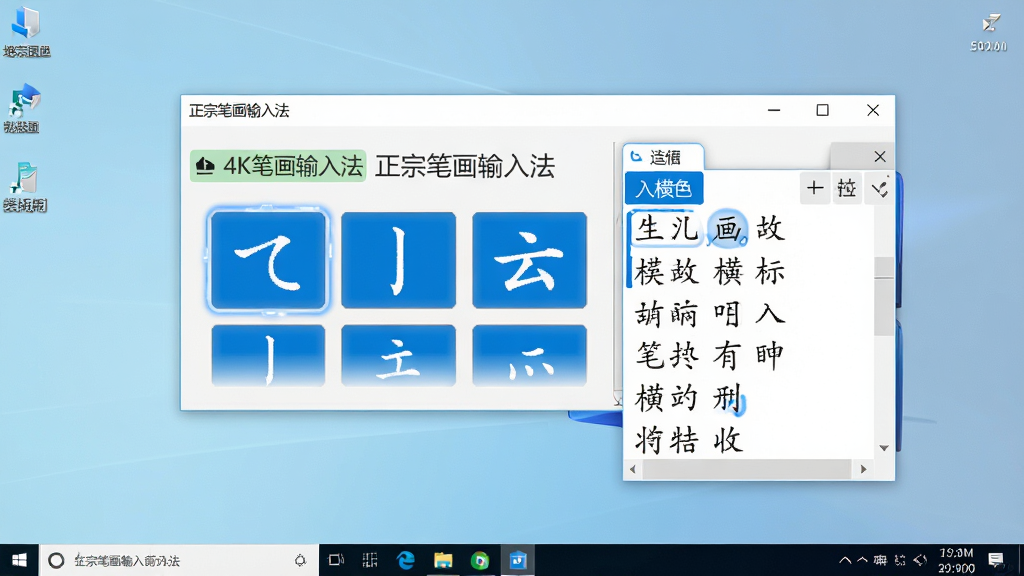Viewport: 1024px width, 576px height.
Task: Click the horizontal scrollbar track in candidate panel
Action: [747, 469]
